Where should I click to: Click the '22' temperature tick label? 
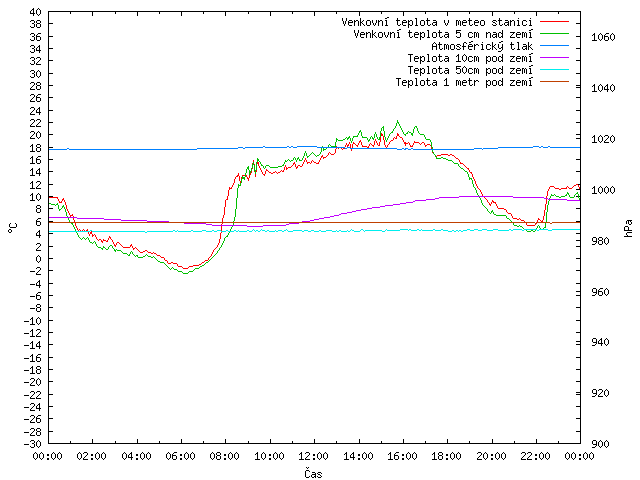pyautogui.click(x=36, y=123)
